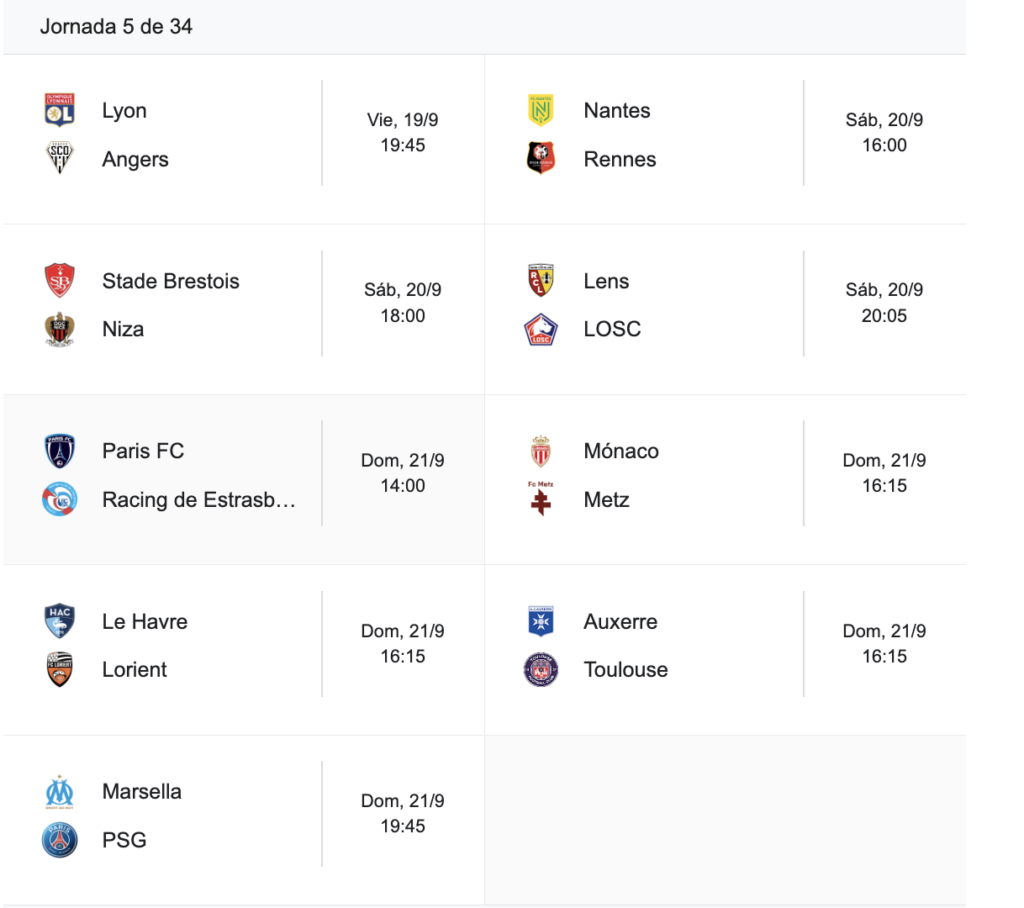Select the Rennes club badge
Screen dimensions: 1024x908
click(x=541, y=159)
